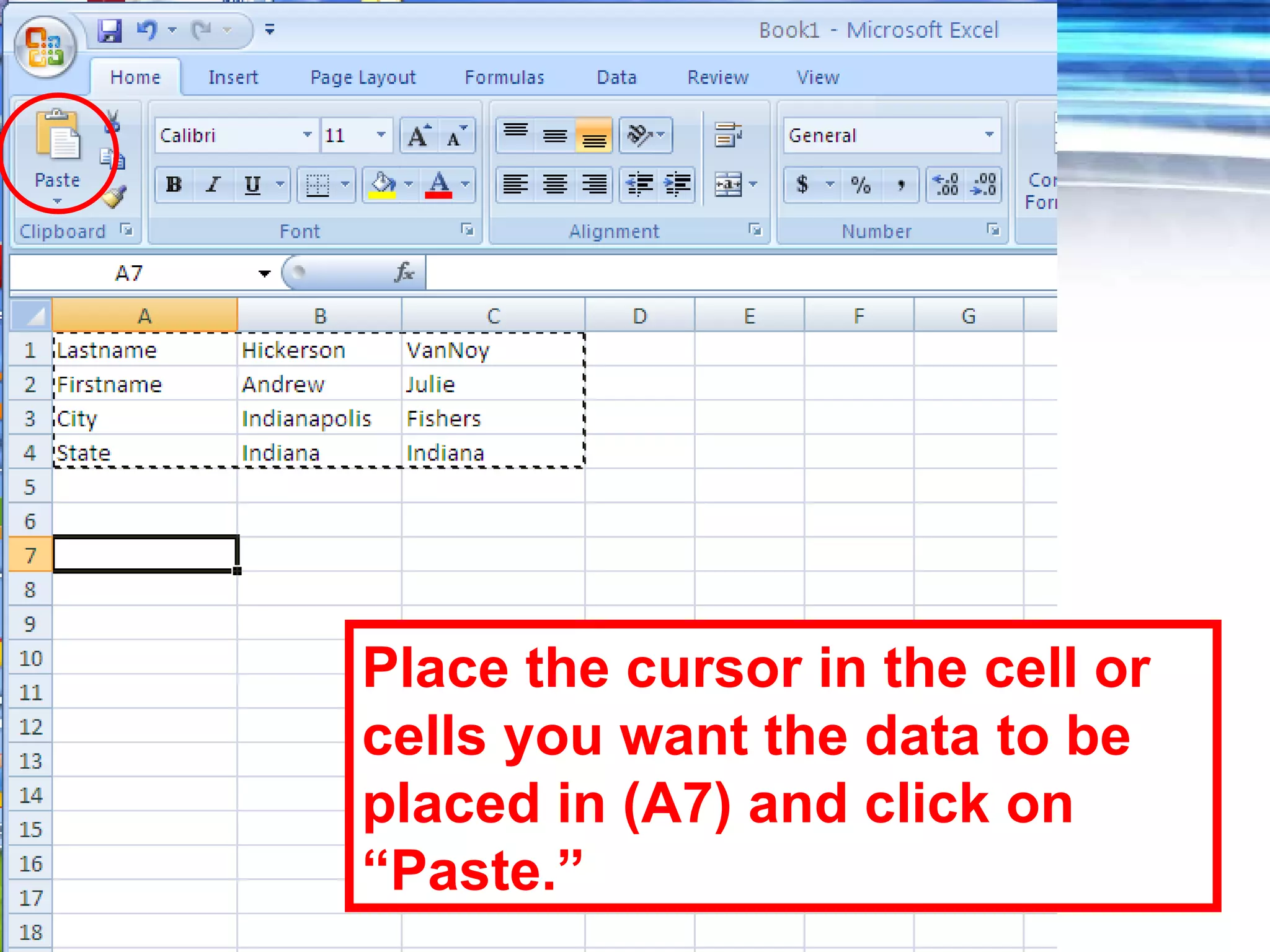Click the Orientation text rotation icon

[x=641, y=134]
